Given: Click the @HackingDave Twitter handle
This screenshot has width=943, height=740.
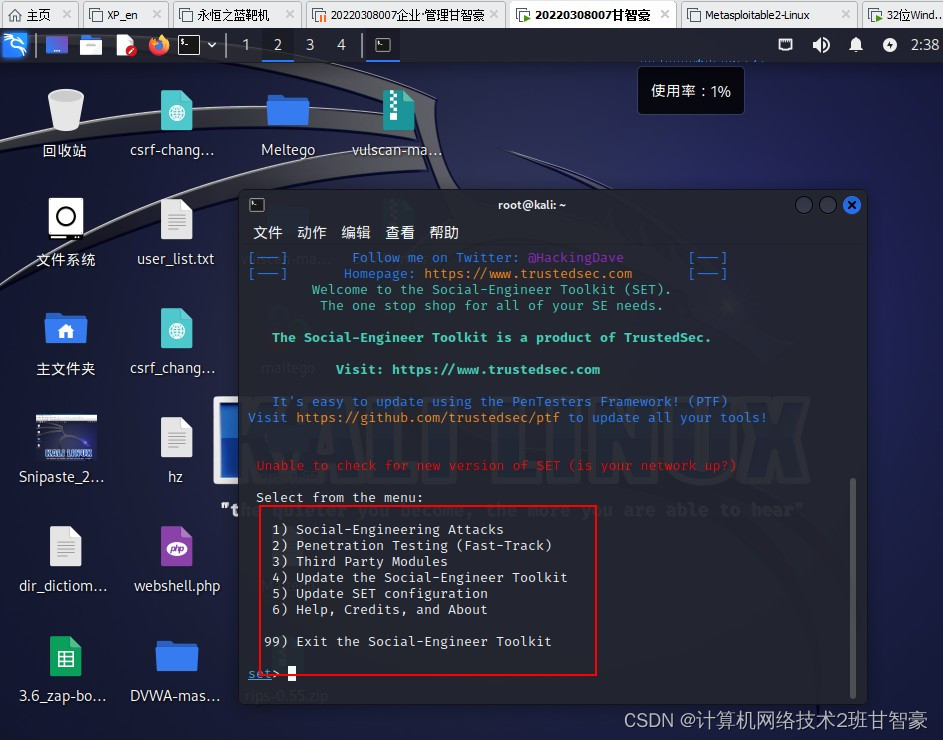Looking at the screenshot, I should click(576, 257).
